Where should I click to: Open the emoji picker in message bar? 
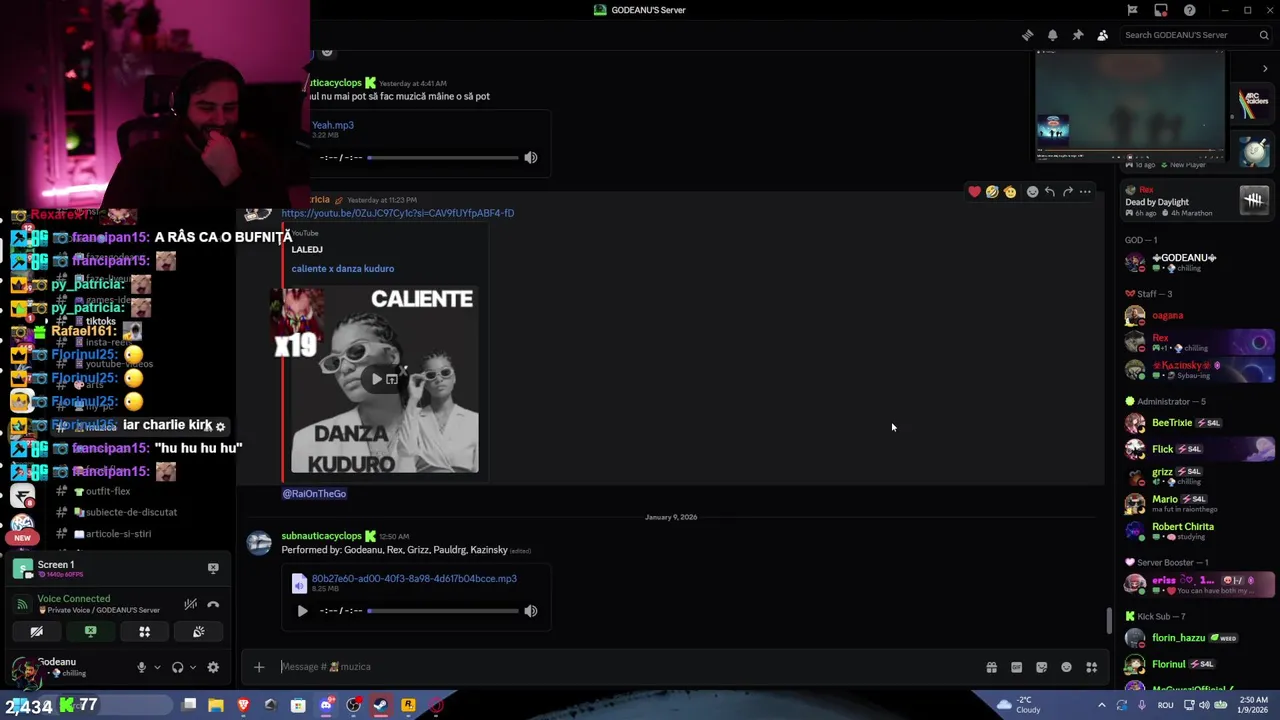click(x=1066, y=667)
